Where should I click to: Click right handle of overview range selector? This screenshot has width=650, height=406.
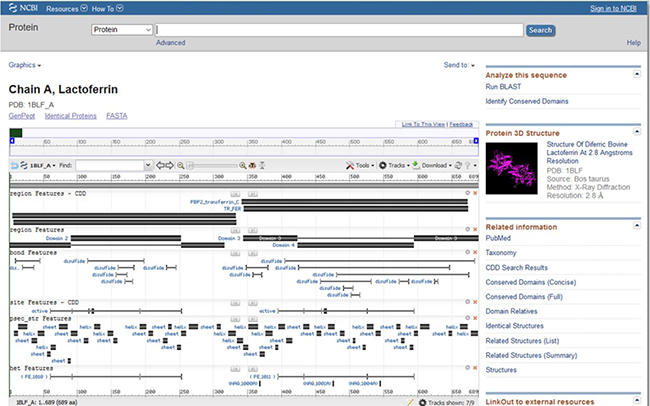pos(476,141)
